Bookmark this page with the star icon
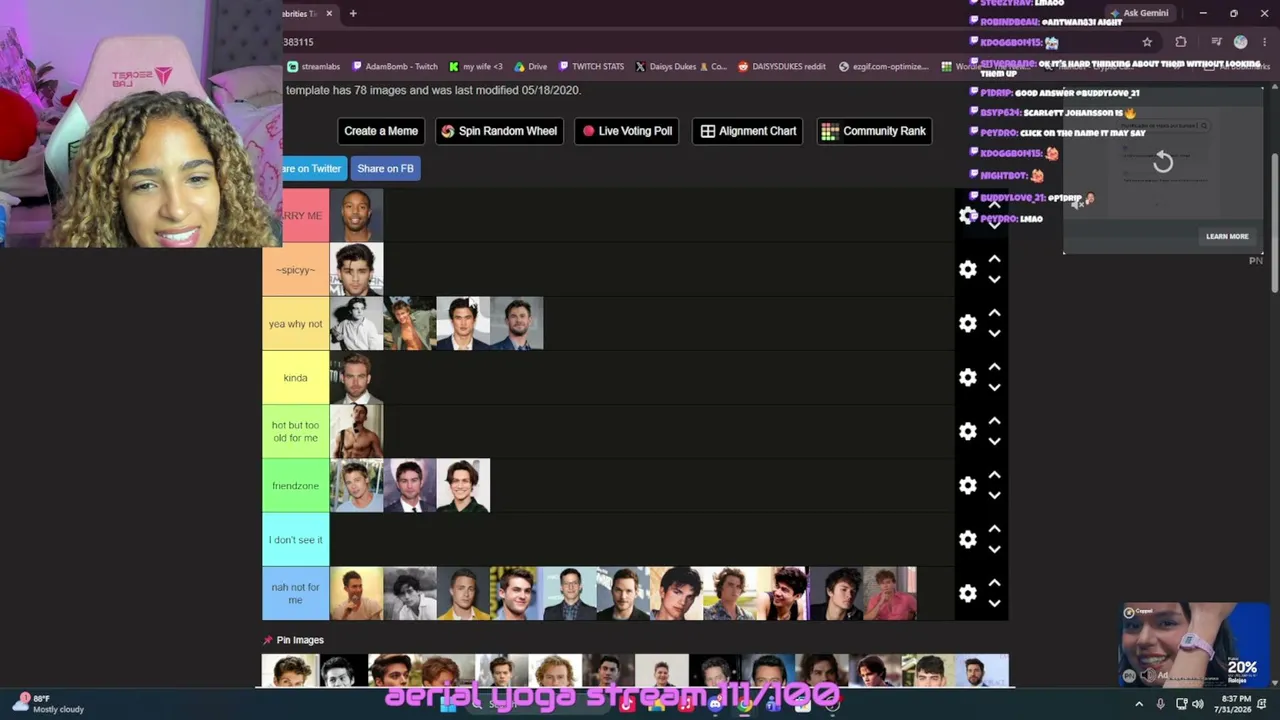Screen dimensions: 1280x720 [x=1147, y=42]
